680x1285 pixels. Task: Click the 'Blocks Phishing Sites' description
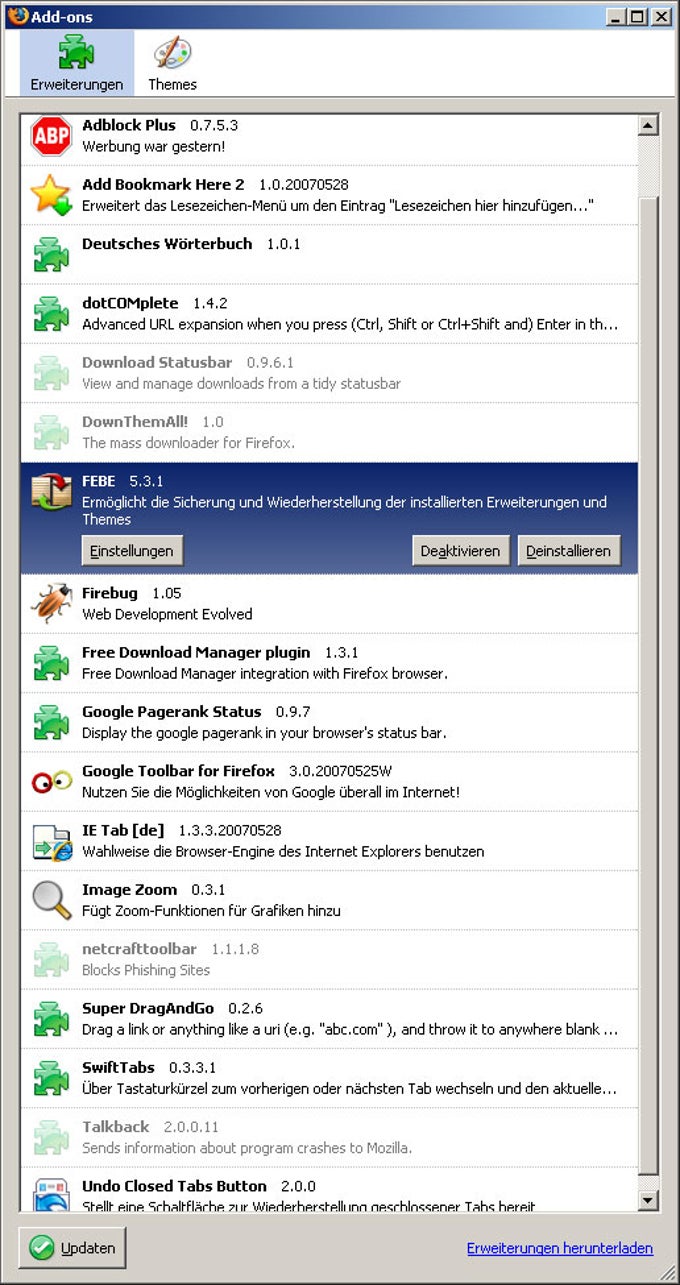coord(146,970)
